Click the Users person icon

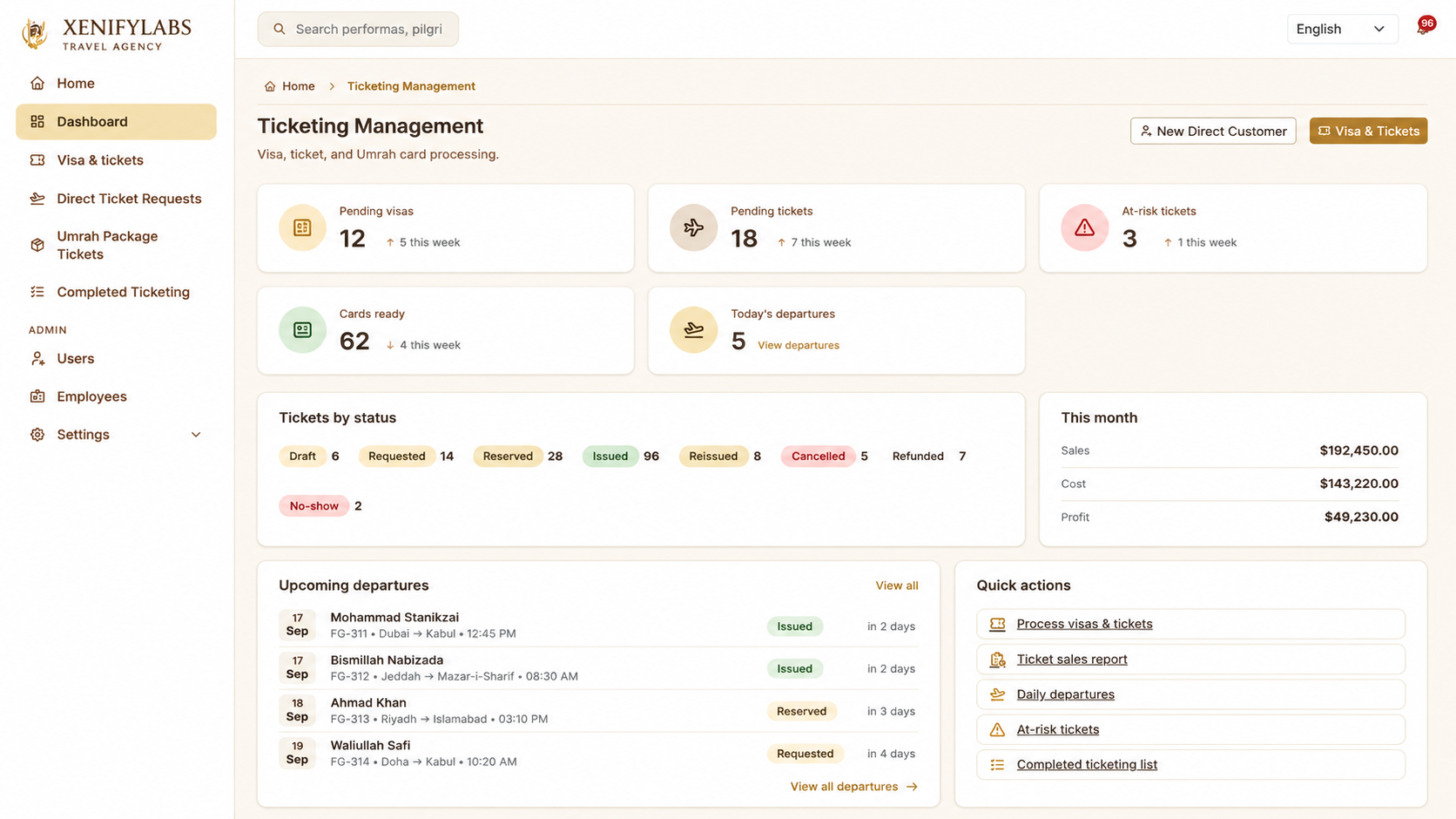click(37, 358)
